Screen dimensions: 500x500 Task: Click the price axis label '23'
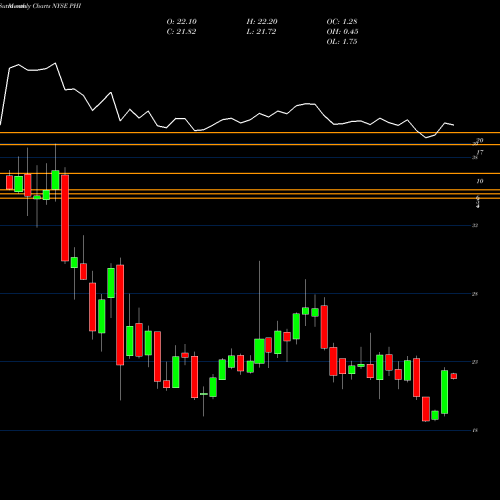[475, 362]
